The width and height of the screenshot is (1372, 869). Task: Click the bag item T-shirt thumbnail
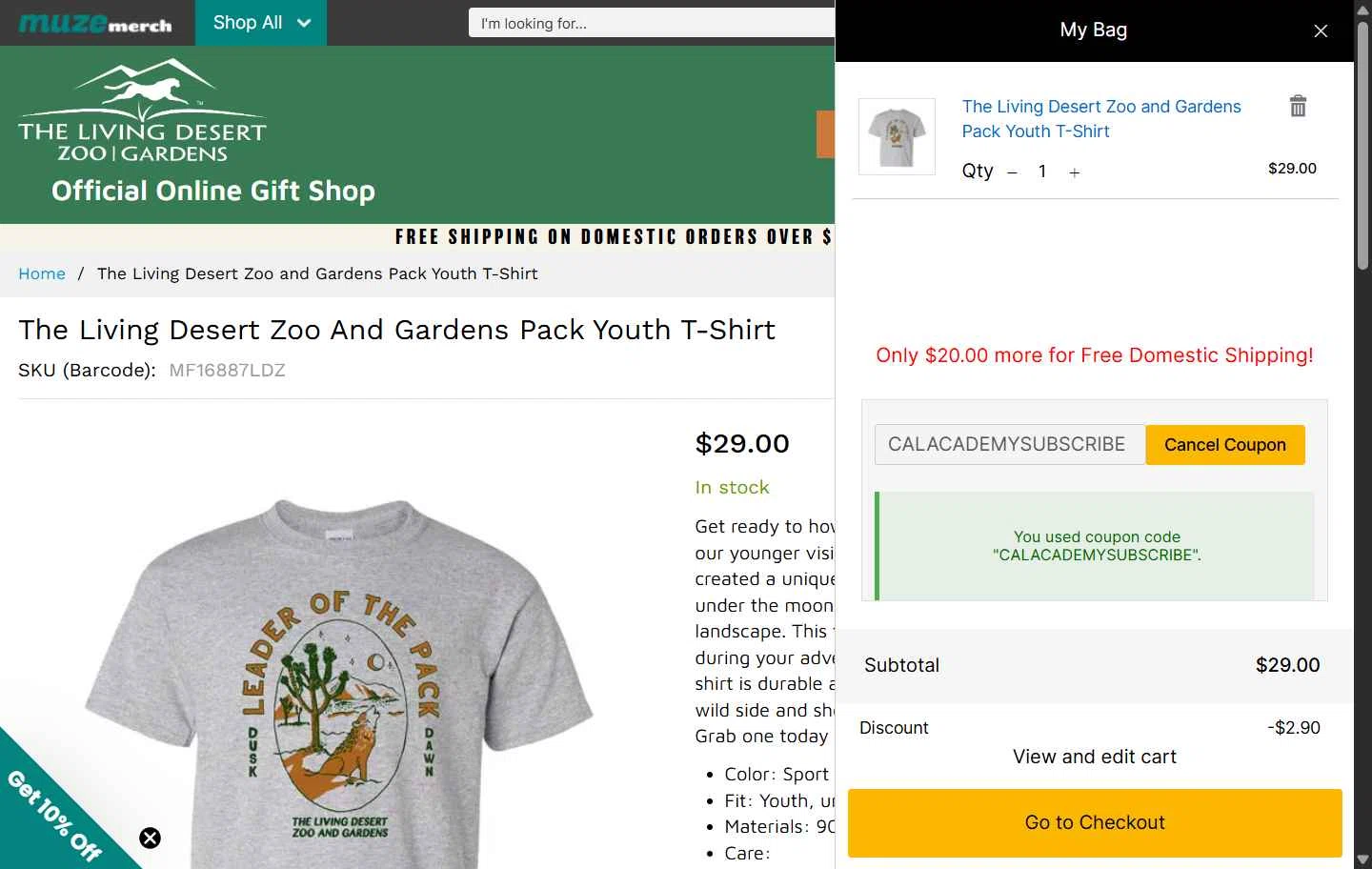pos(897,136)
